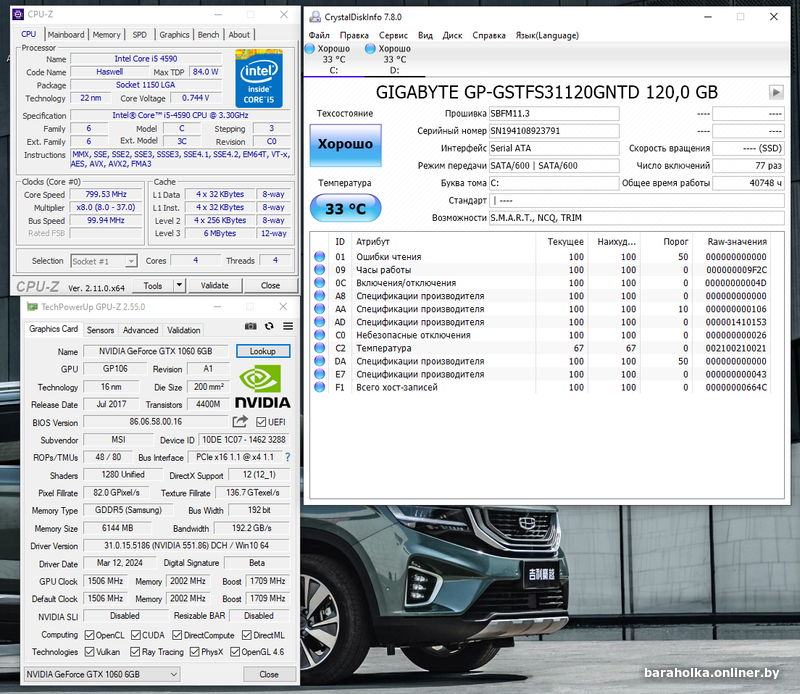Viewport: 800px width, 694px height.
Task: Open the Диск menu
Action: click(452, 35)
